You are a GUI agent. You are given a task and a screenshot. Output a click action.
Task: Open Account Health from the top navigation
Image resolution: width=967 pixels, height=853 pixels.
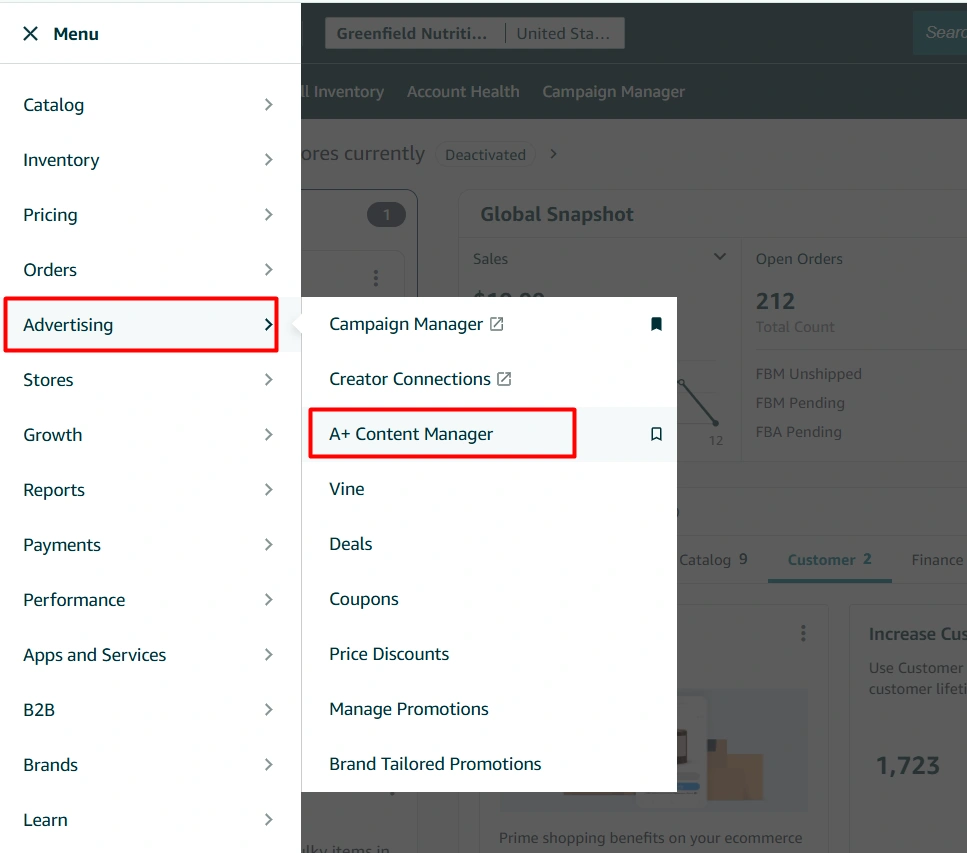[x=463, y=91]
